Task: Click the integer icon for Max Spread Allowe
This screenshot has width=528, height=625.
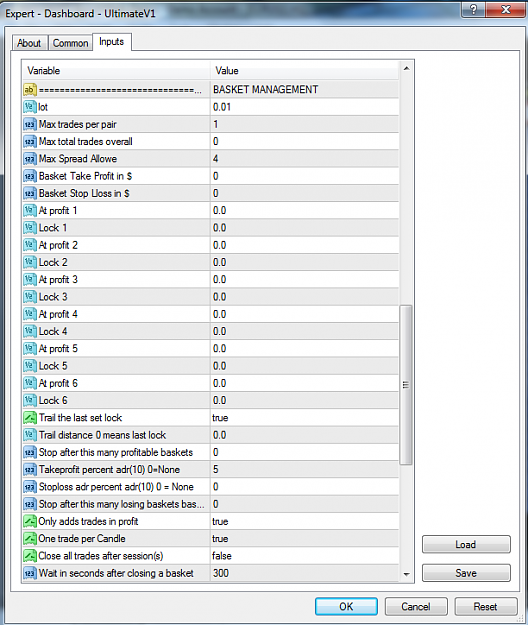Action: coord(30,159)
